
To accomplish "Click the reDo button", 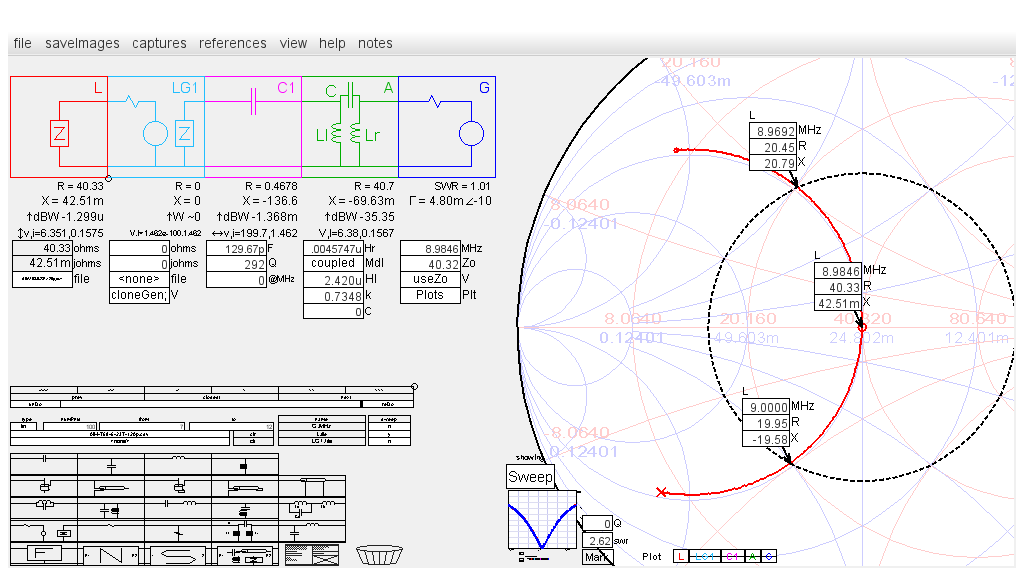I will coord(388,404).
